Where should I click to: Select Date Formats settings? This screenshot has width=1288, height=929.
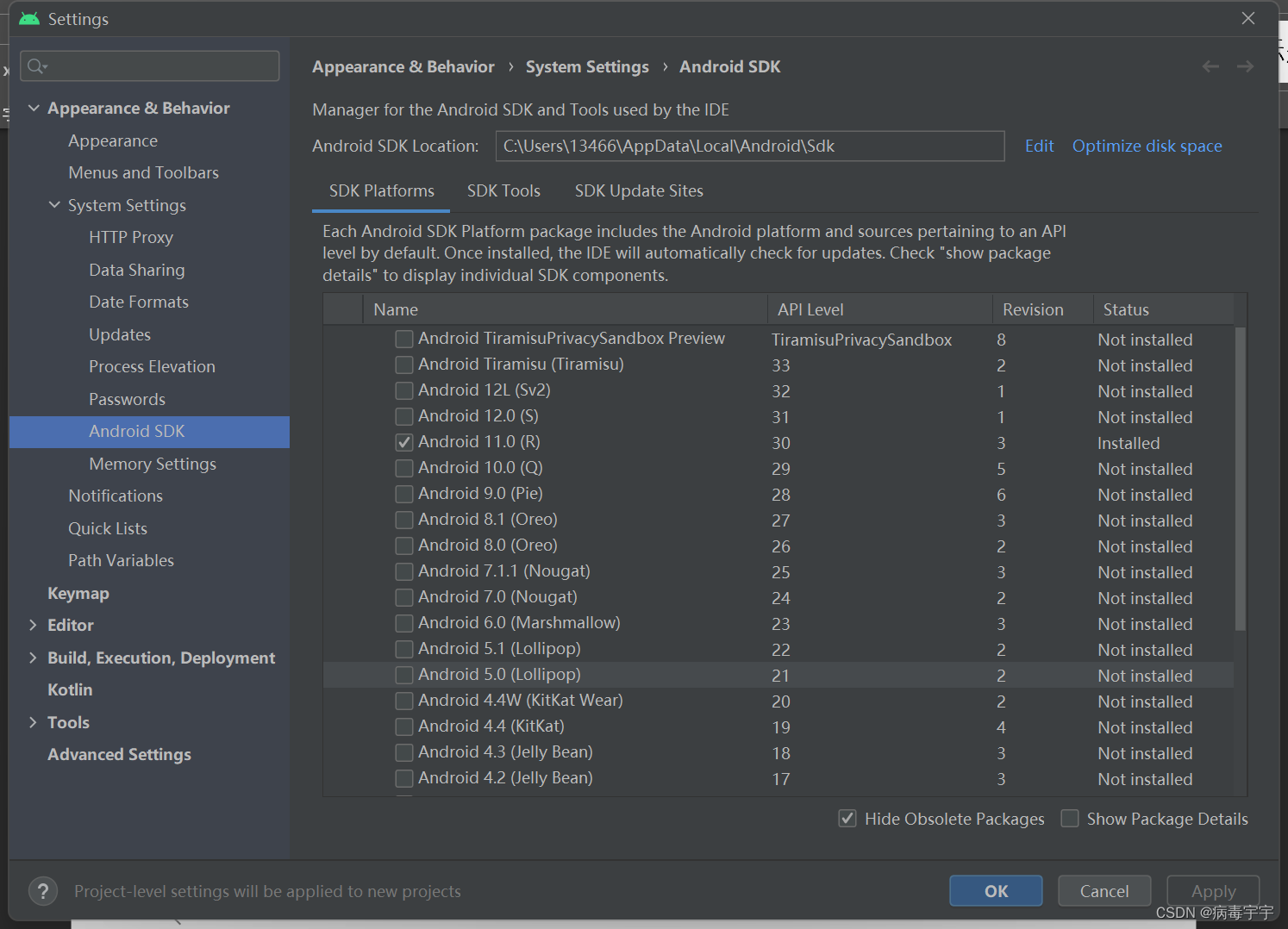[x=139, y=302]
